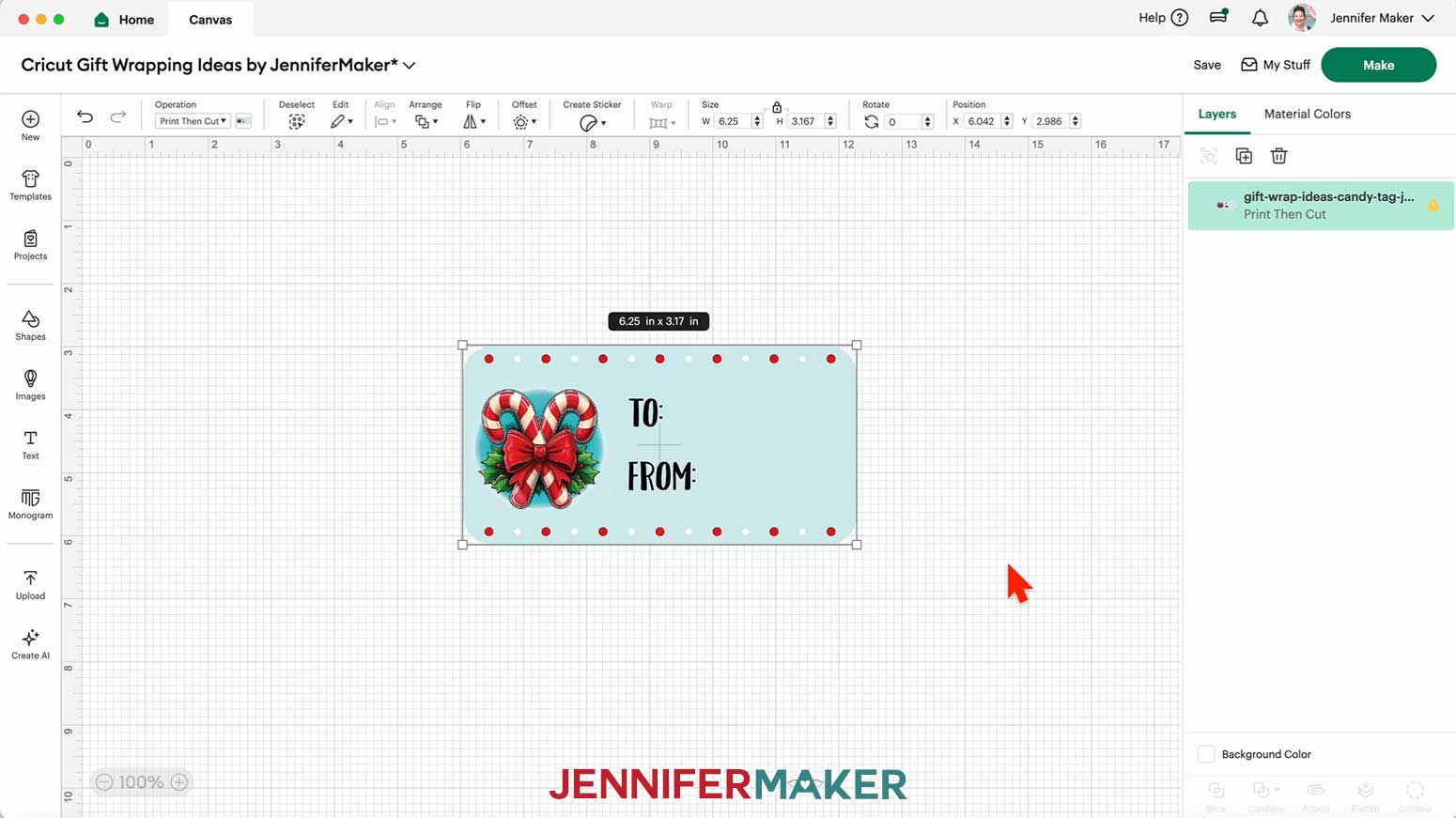Click the Background Color swatch

click(x=1206, y=754)
